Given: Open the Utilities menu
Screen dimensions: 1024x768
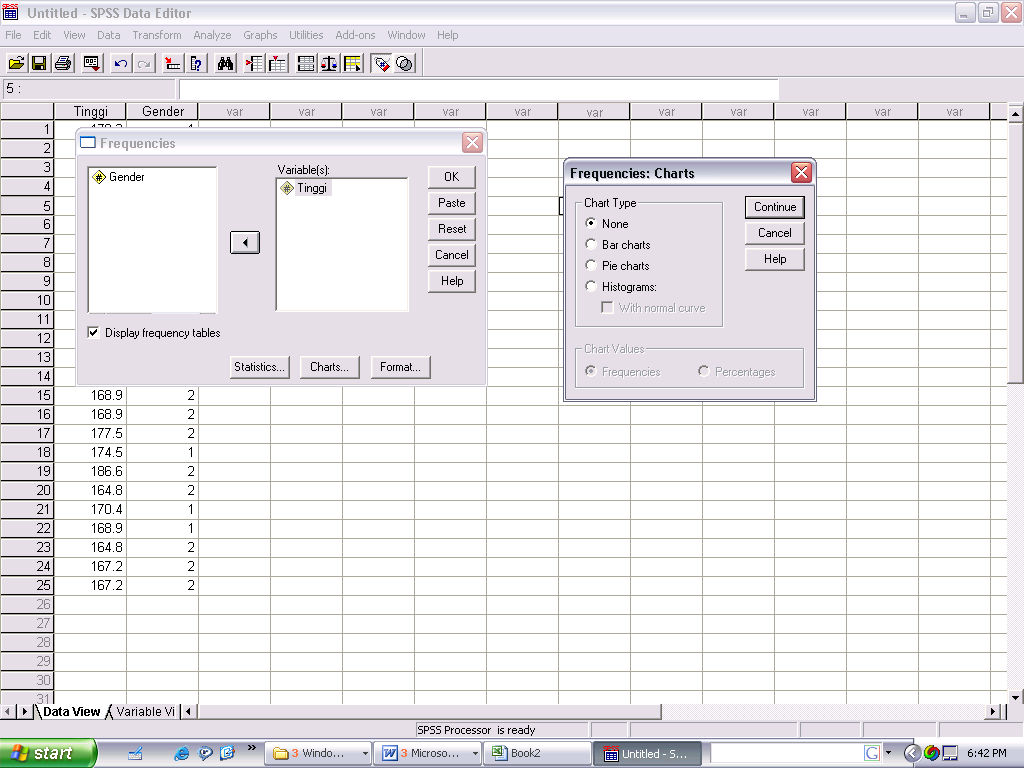Looking at the screenshot, I should pos(306,35).
